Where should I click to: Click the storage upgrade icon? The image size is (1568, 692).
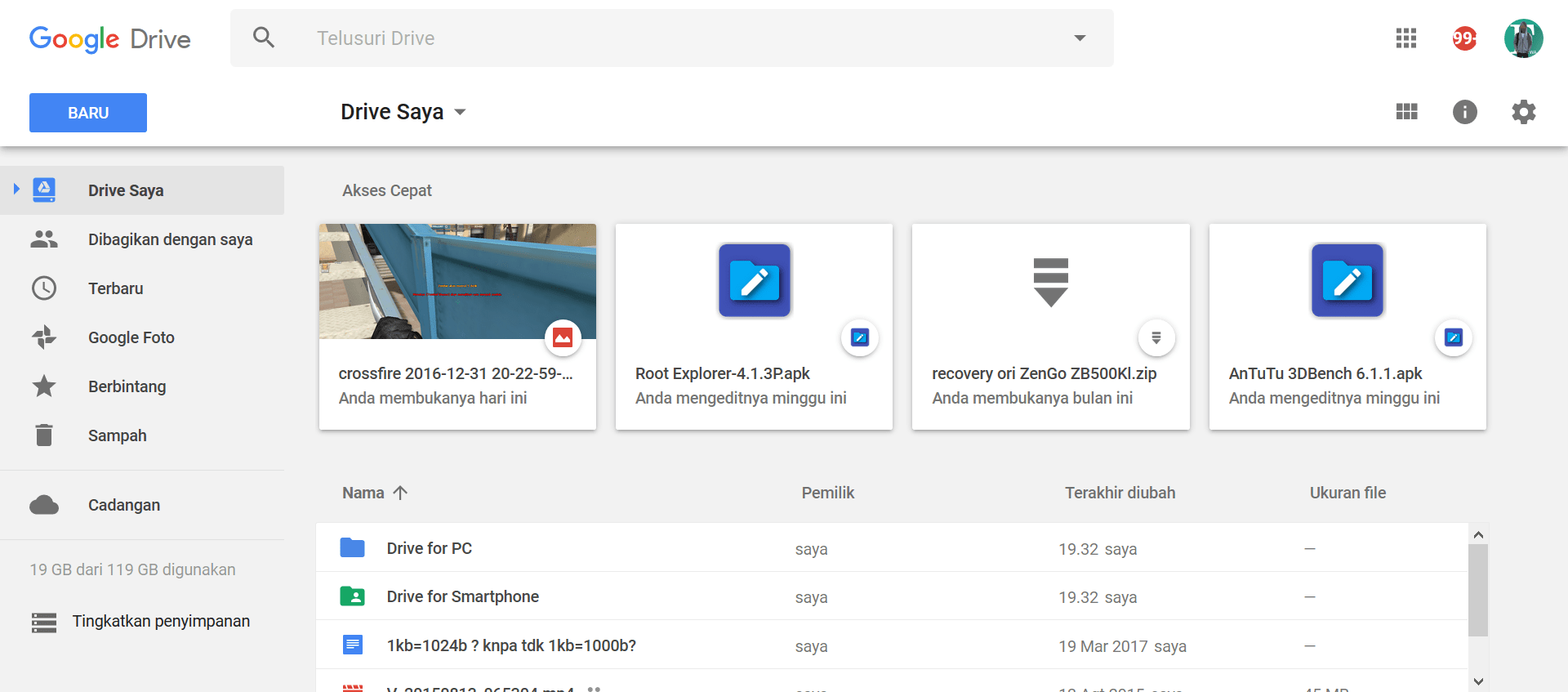click(x=44, y=623)
